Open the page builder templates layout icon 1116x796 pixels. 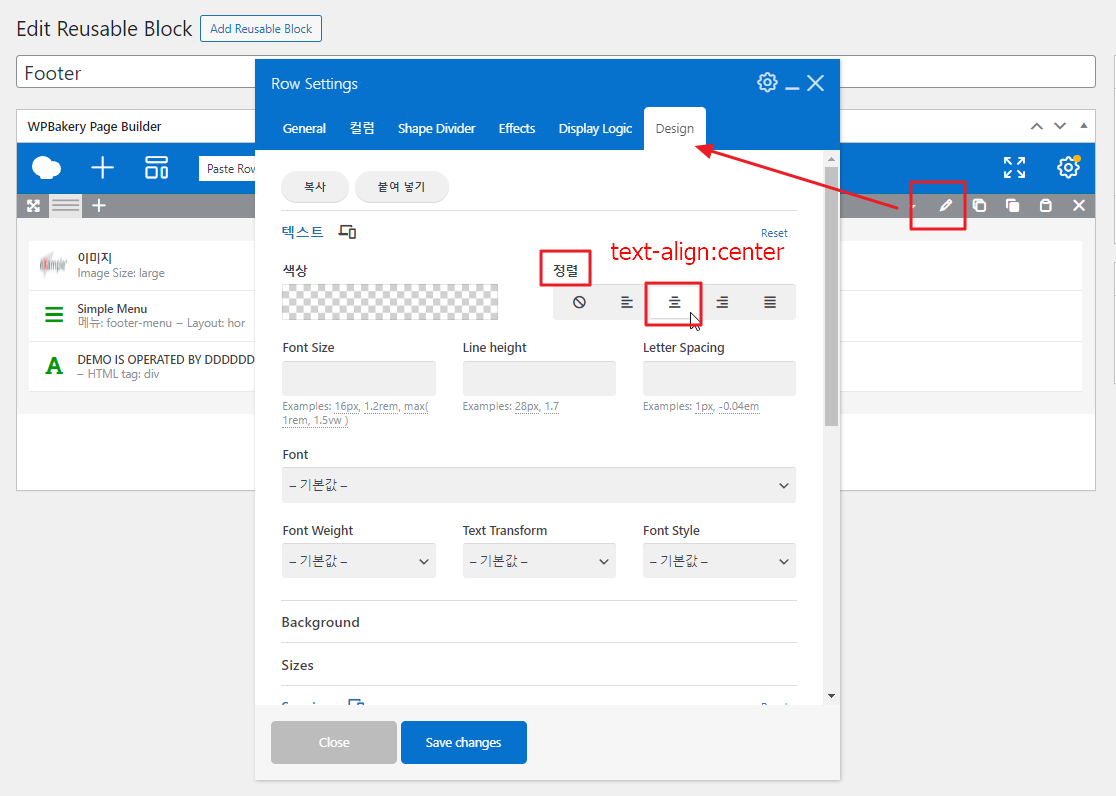pyautogui.click(x=157, y=168)
